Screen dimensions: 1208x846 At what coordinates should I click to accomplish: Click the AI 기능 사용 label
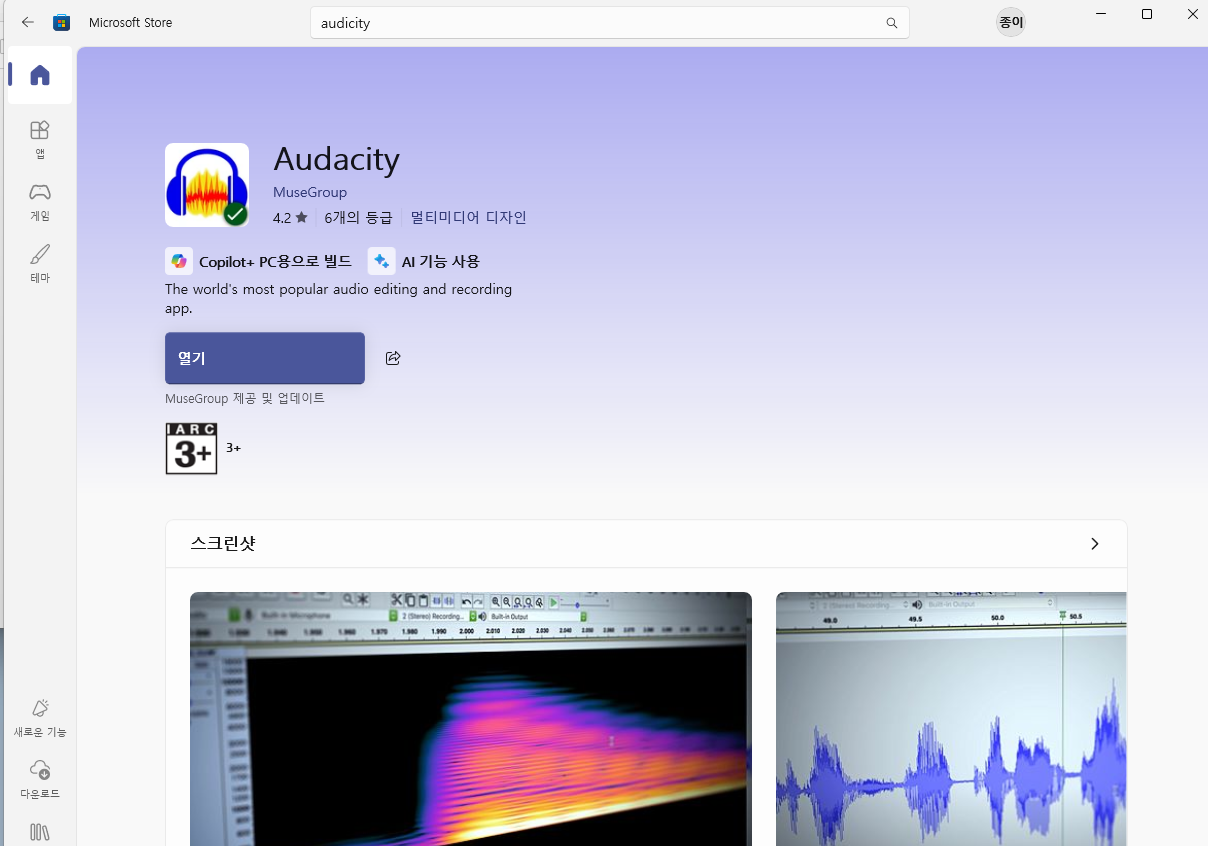coord(441,261)
